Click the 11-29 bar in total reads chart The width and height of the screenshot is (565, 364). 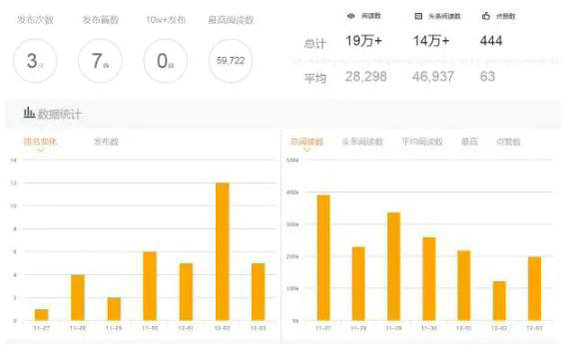pyautogui.click(x=394, y=266)
